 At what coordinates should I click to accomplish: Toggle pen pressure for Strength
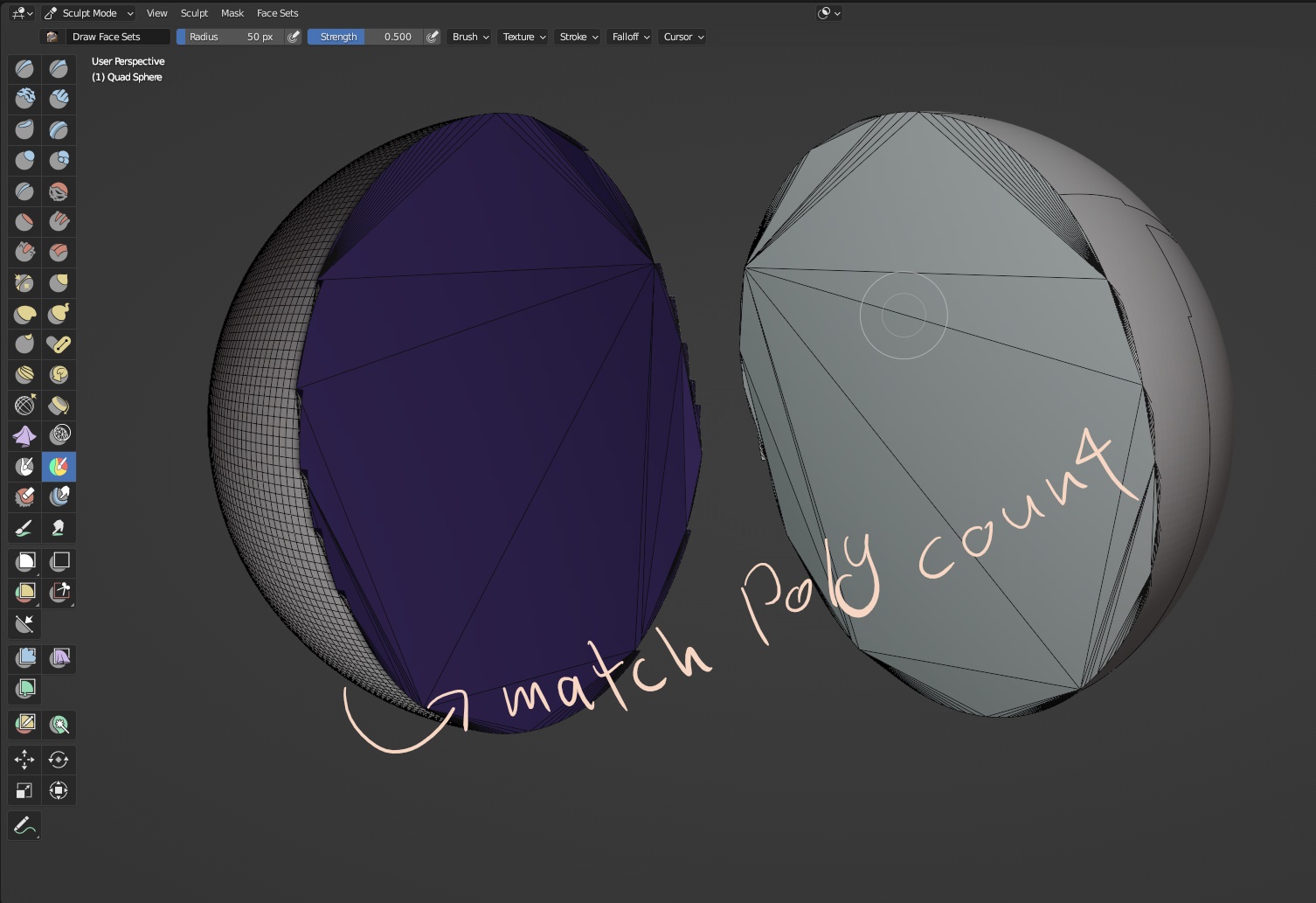point(432,37)
